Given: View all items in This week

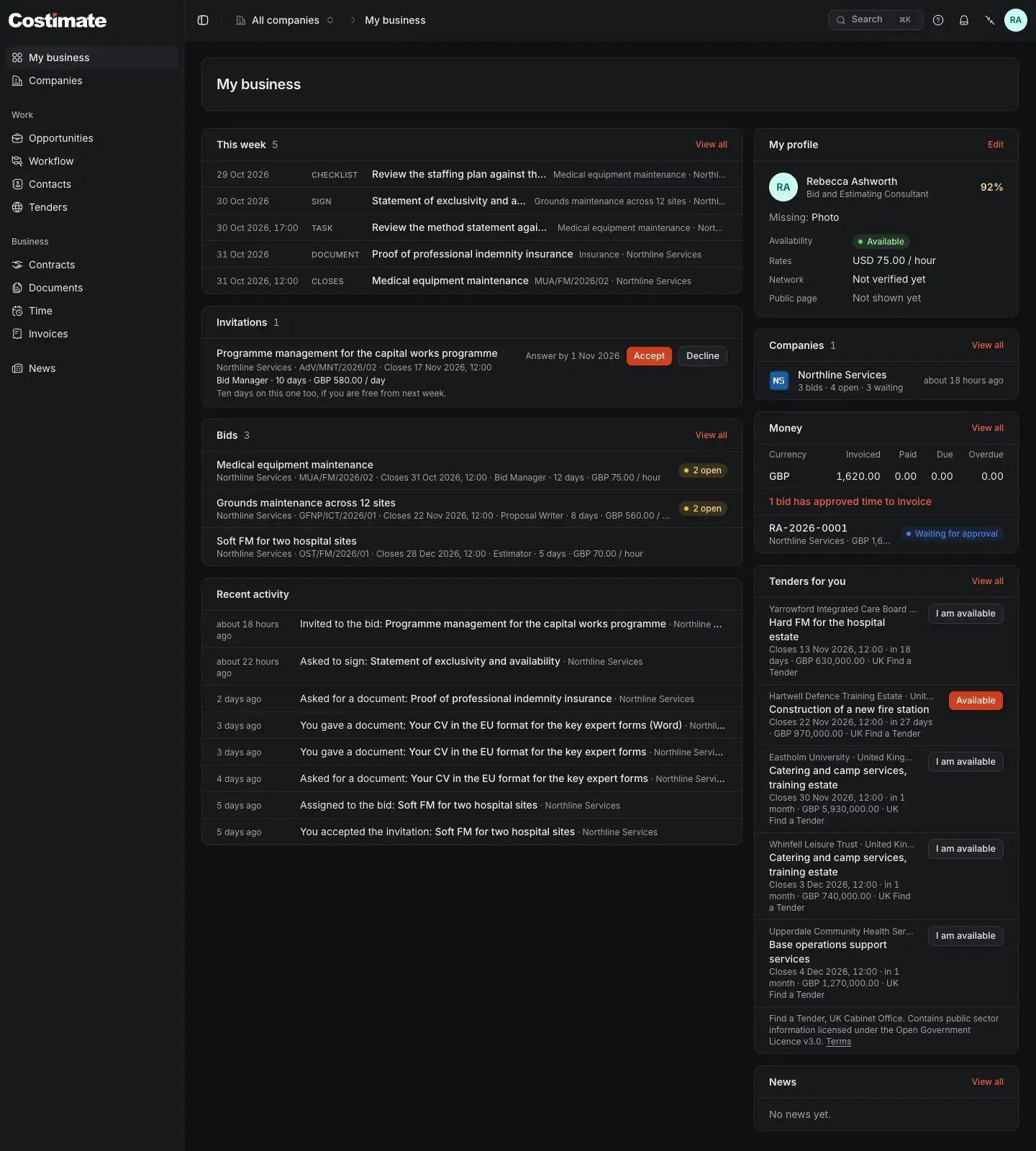Looking at the screenshot, I should pos(711,145).
